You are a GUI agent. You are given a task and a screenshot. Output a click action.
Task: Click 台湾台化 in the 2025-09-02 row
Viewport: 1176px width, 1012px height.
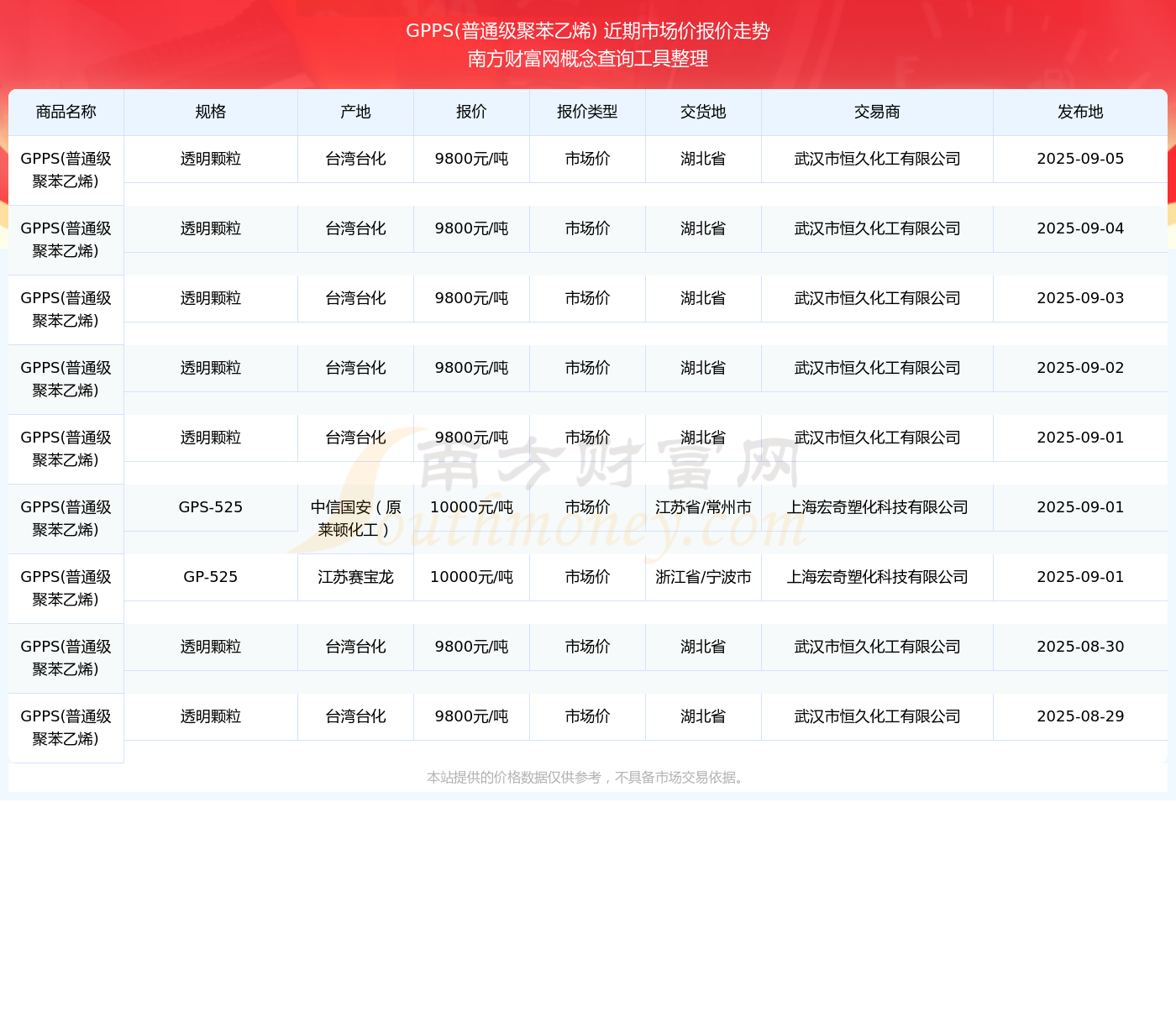[355, 368]
